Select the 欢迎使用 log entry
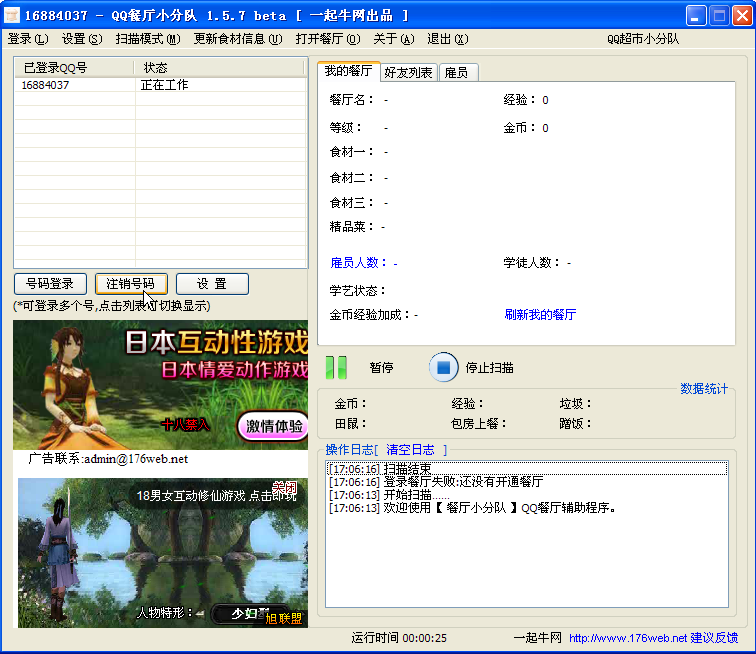This screenshot has width=756, height=654. [x=526, y=508]
